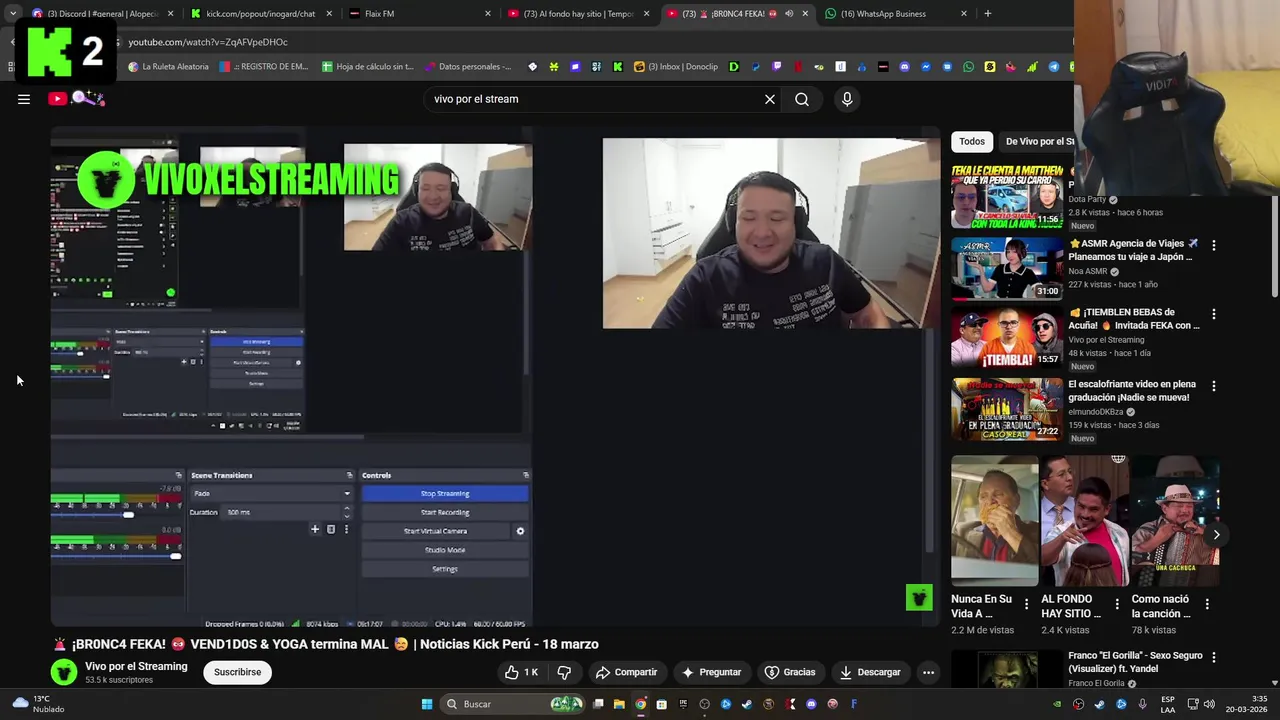Screen dimensions: 1280x720
Task: Like the video with thumbs up
Action: 521,672
